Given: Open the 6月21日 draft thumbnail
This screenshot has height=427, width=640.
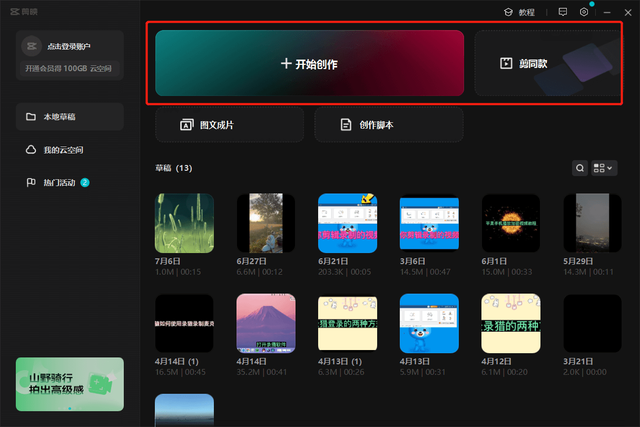Looking at the screenshot, I should pyautogui.click(x=348, y=223).
